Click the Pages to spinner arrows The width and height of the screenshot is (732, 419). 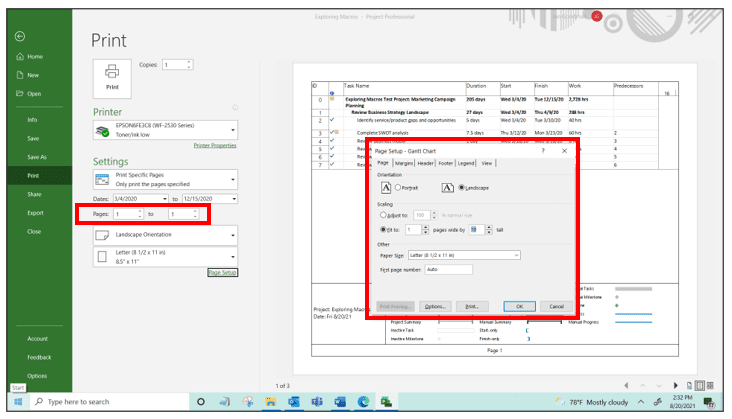[x=195, y=214]
